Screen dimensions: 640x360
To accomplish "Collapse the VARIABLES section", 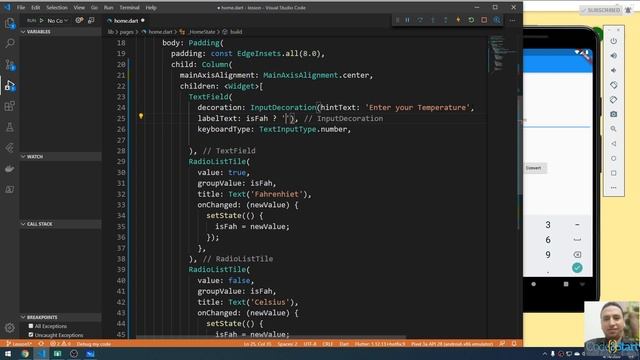I will click(x=60, y=31).
